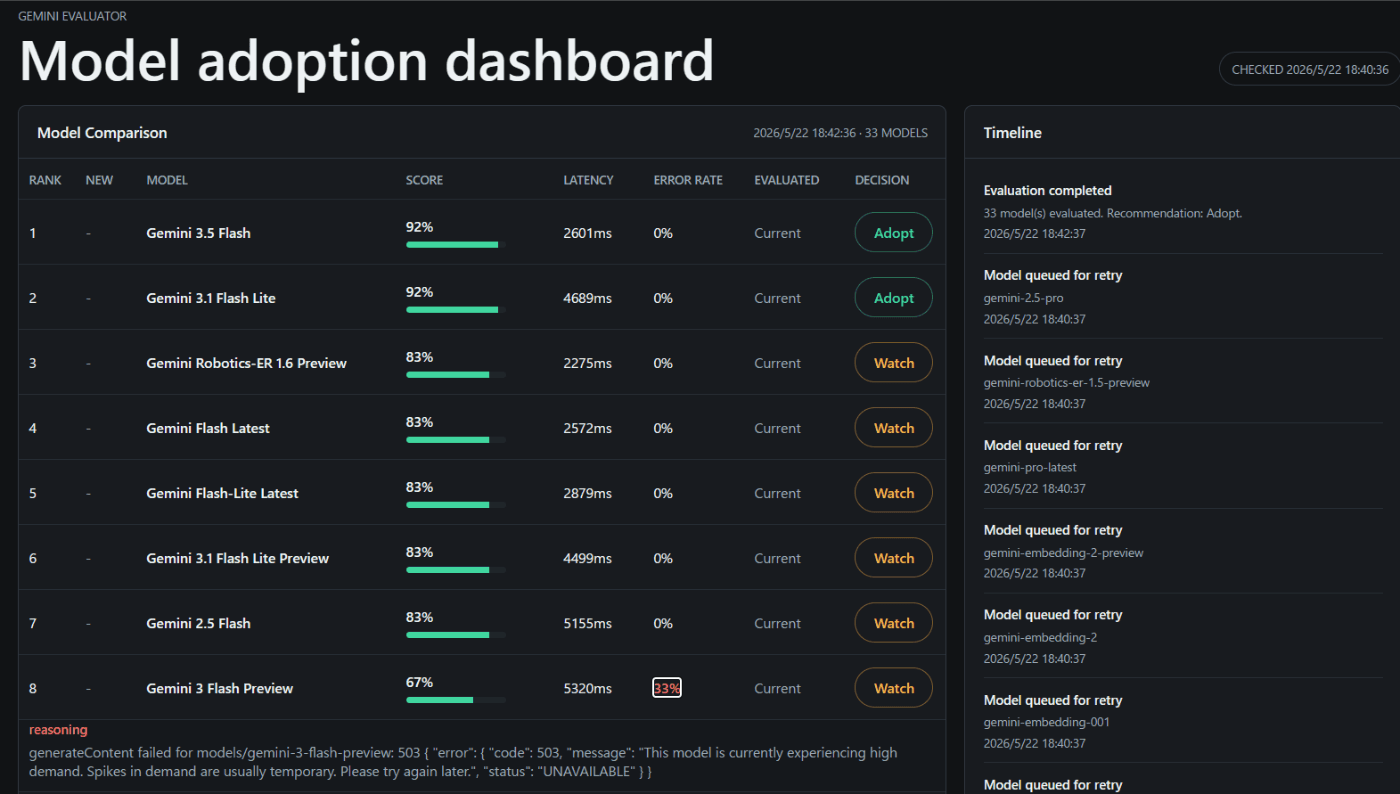The height and width of the screenshot is (794, 1400).
Task: Click the gemini-embedding-2-preview timeline entry
Action: [x=1183, y=552]
